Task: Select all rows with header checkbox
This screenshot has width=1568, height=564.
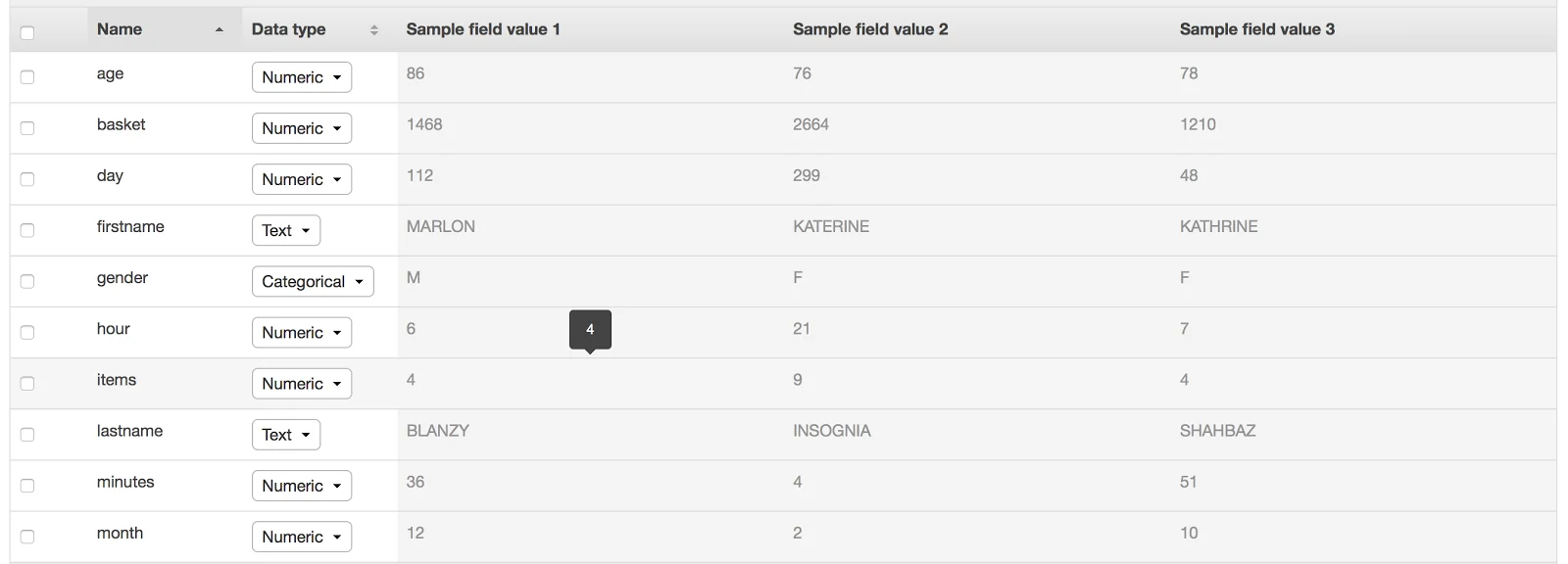Action: point(27,33)
